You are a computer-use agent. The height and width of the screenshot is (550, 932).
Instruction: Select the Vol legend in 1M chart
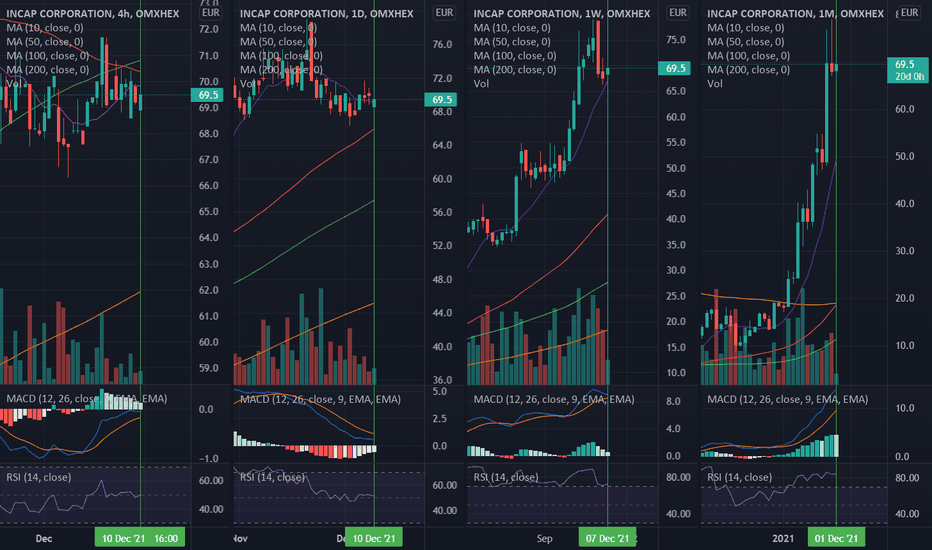pos(714,84)
